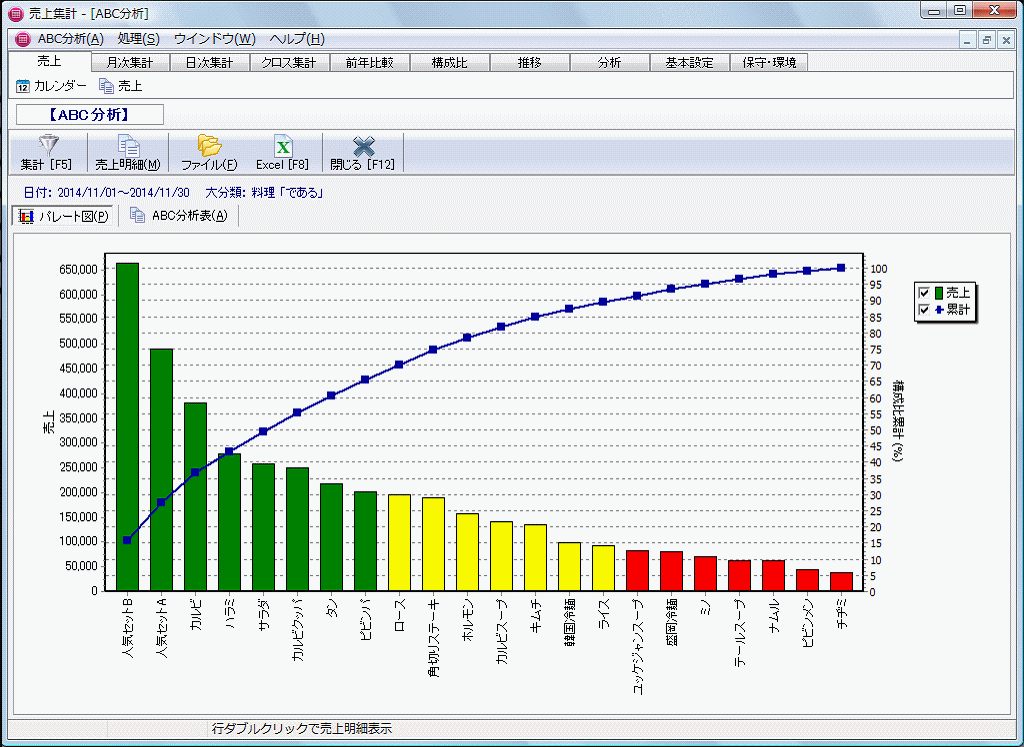Open the カレンダー calendar icon

(23, 86)
